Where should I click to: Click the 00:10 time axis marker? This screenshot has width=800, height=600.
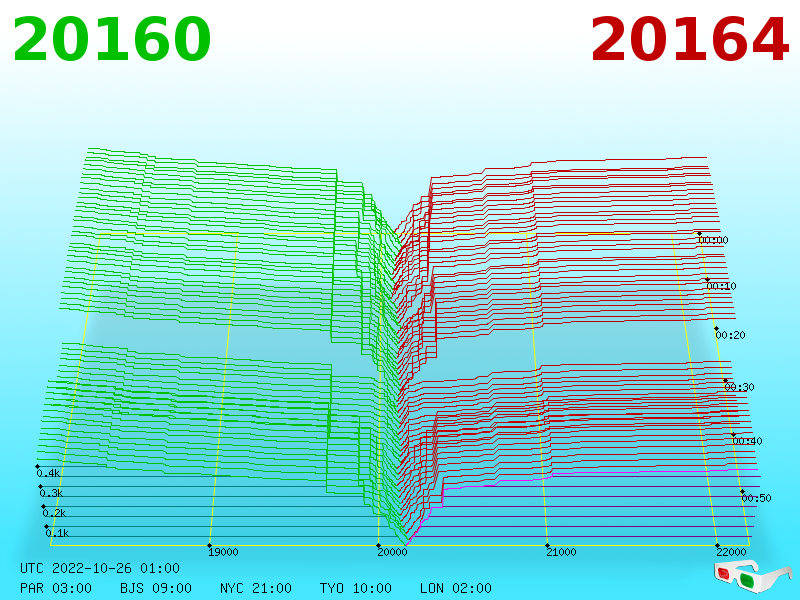pyautogui.click(x=721, y=286)
